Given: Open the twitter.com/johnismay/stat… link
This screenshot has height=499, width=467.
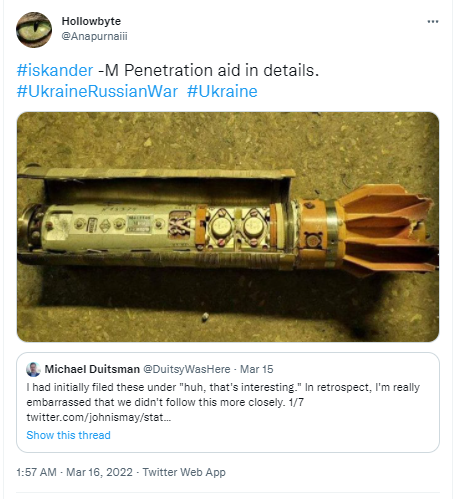Looking at the screenshot, I should (99, 417).
